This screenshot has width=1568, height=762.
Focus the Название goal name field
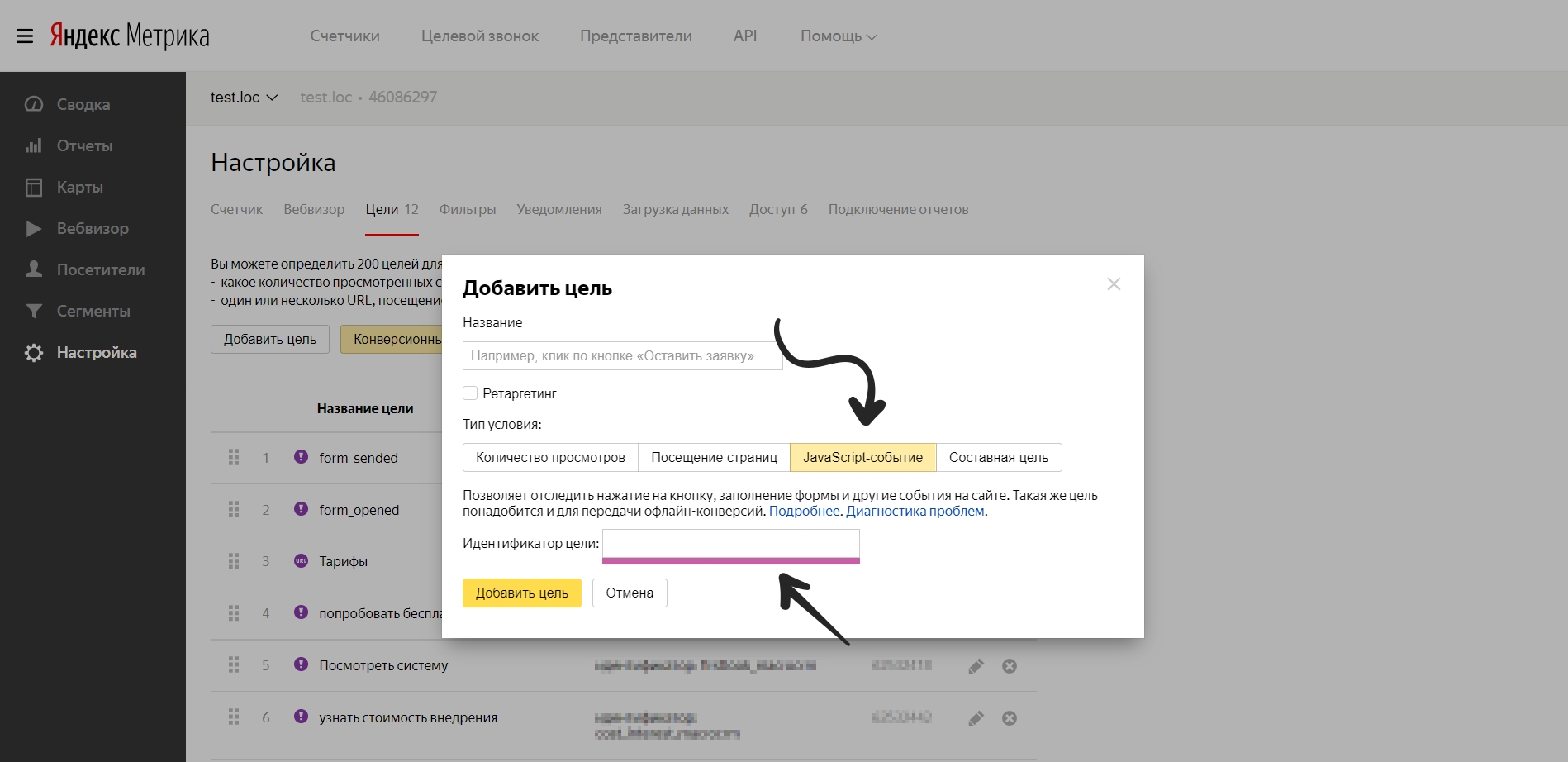(x=622, y=355)
